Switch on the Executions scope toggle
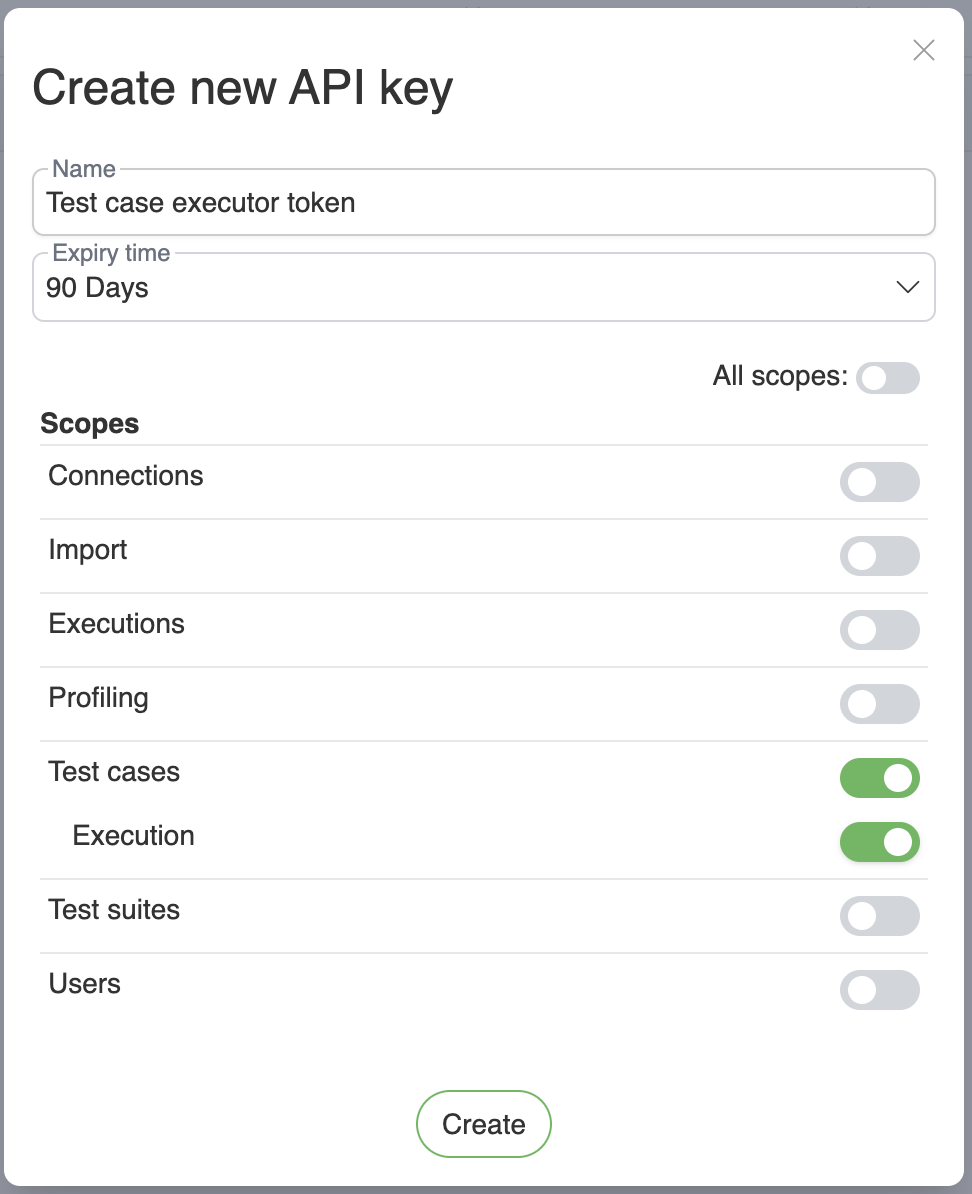972x1194 pixels. 879,630
